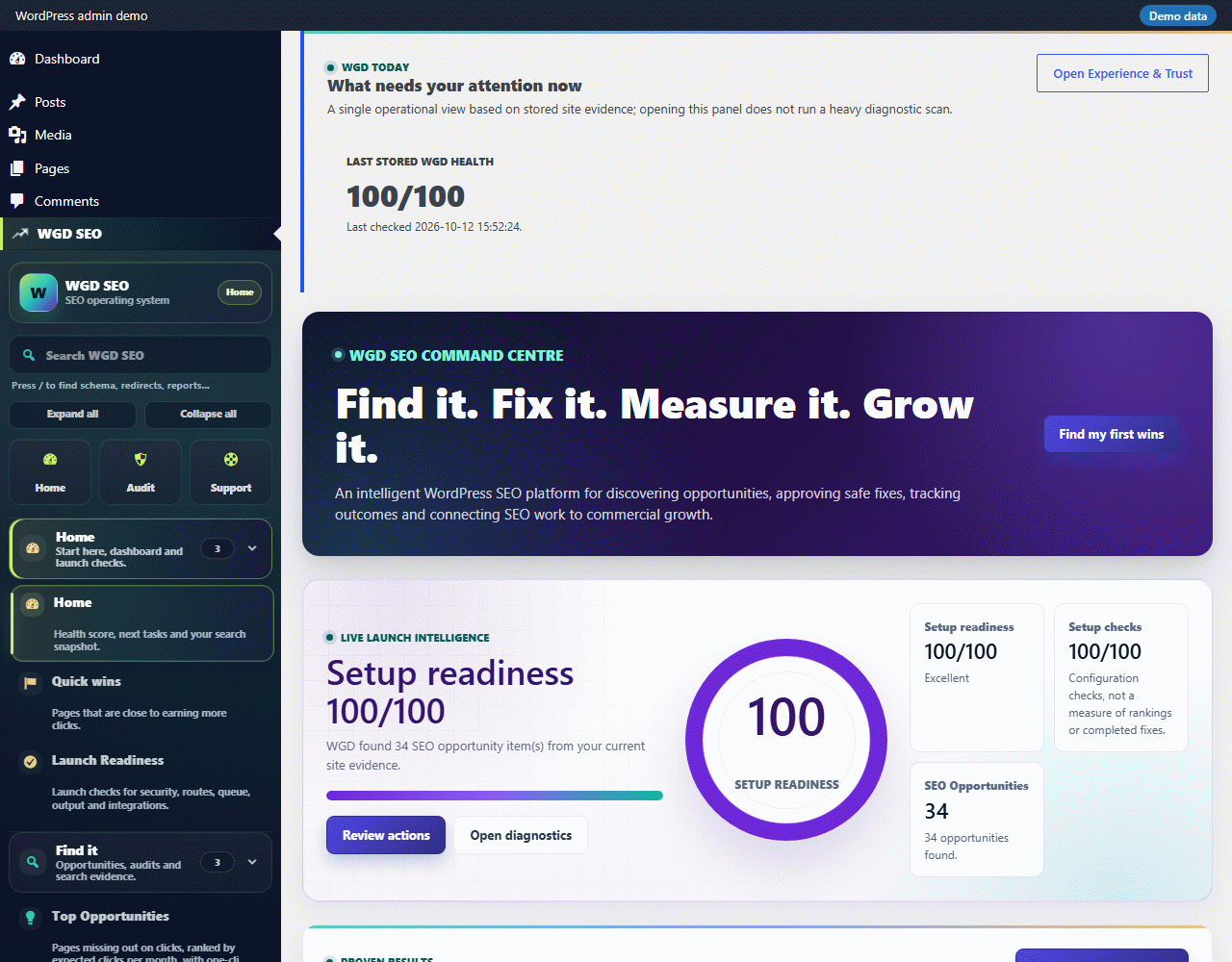Click Open Experience & Trust button
Viewport: 1232px width, 962px height.
pyautogui.click(x=1122, y=73)
